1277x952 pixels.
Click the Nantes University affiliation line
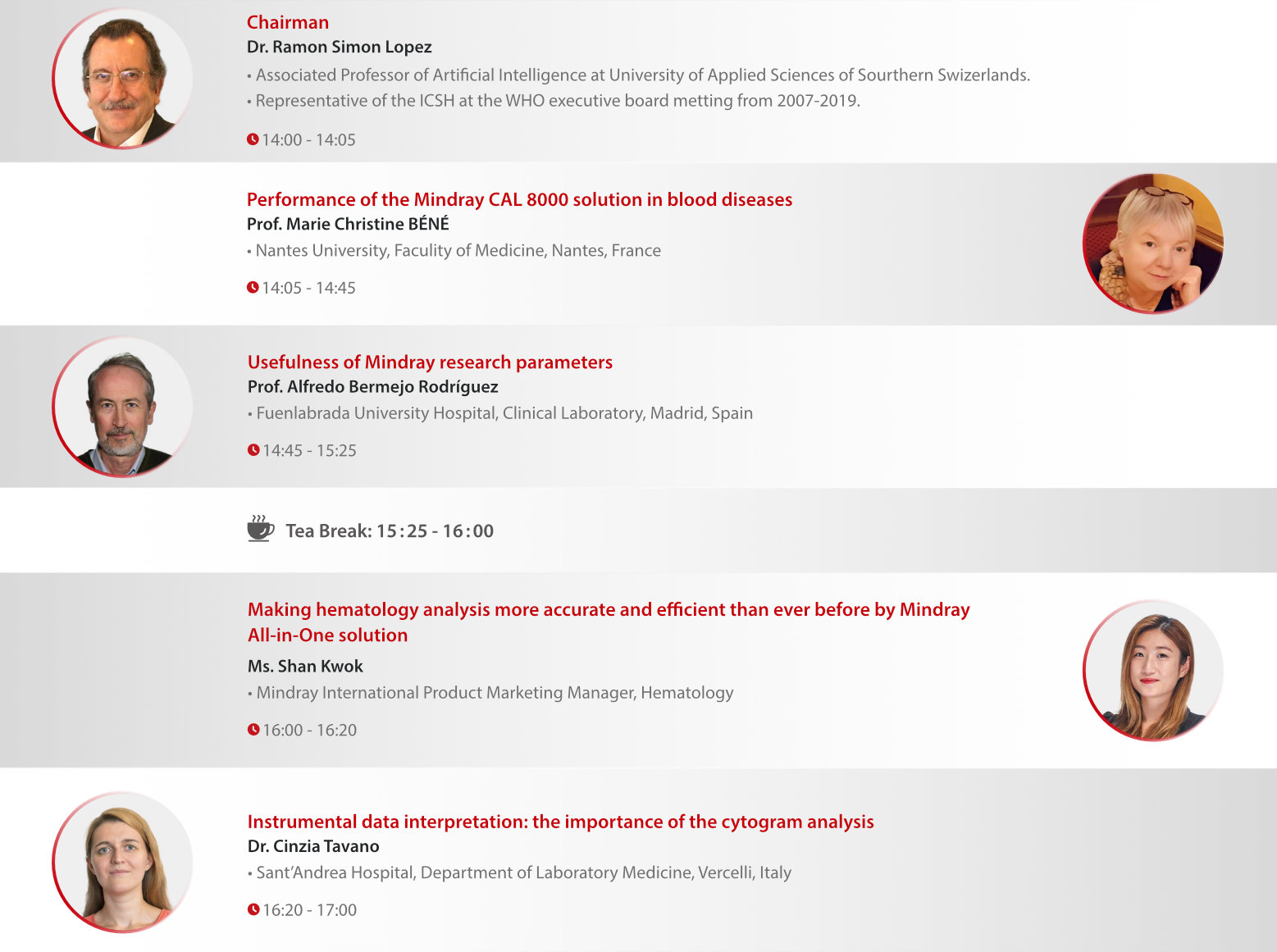pos(458,250)
